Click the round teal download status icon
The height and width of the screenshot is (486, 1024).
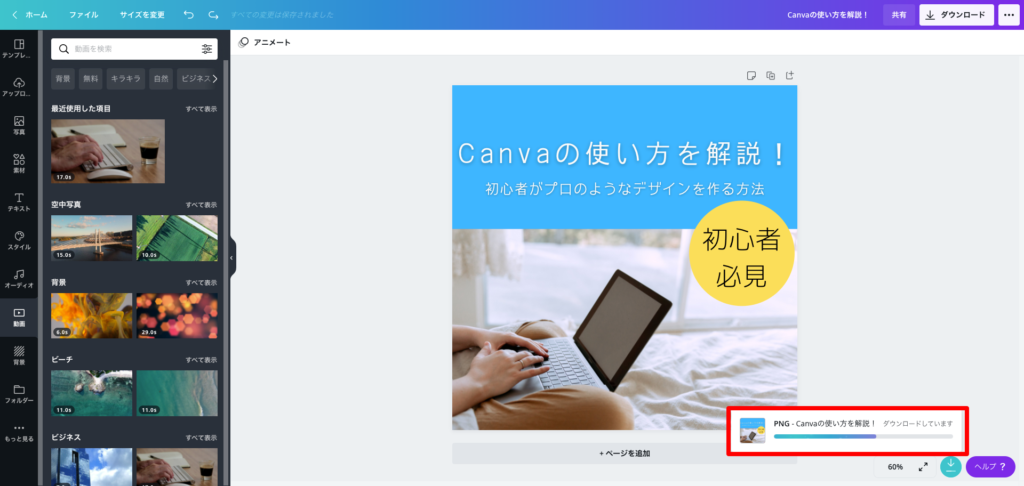(x=950, y=466)
